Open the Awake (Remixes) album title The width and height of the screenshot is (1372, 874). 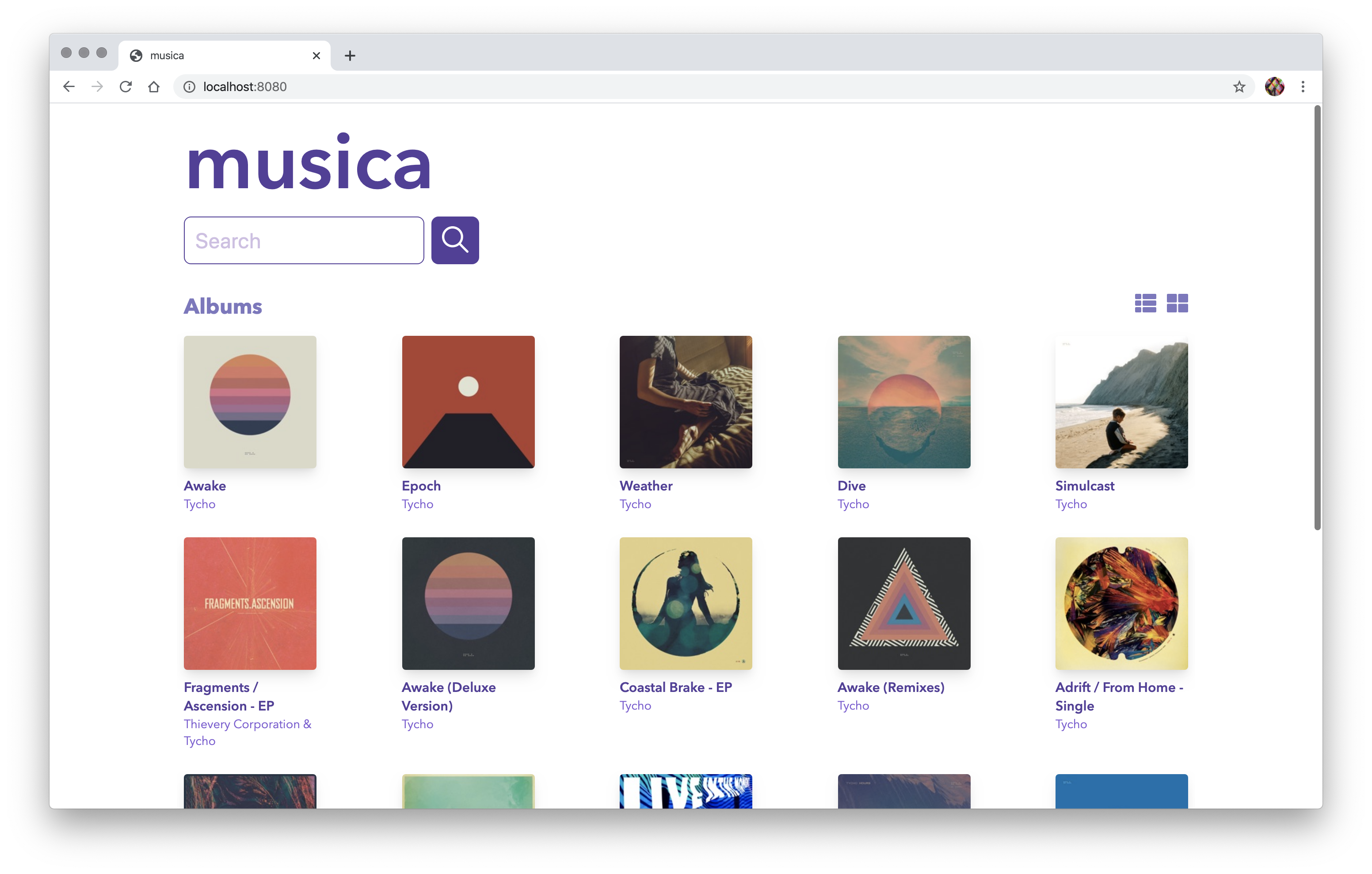click(x=891, y=687)
